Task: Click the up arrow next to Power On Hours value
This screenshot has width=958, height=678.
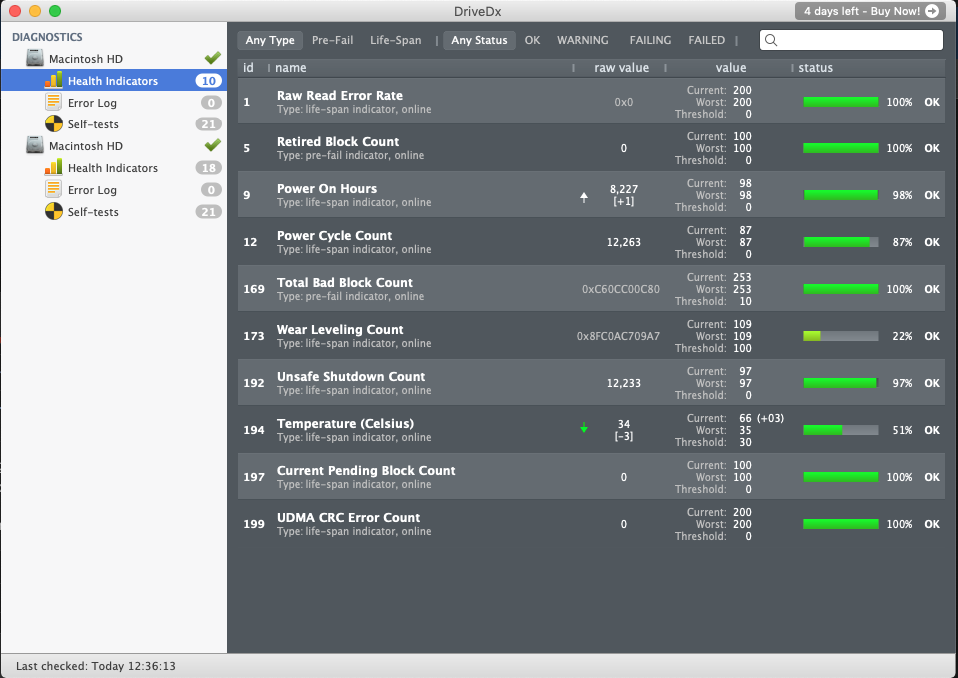Action: pos(584,197)
